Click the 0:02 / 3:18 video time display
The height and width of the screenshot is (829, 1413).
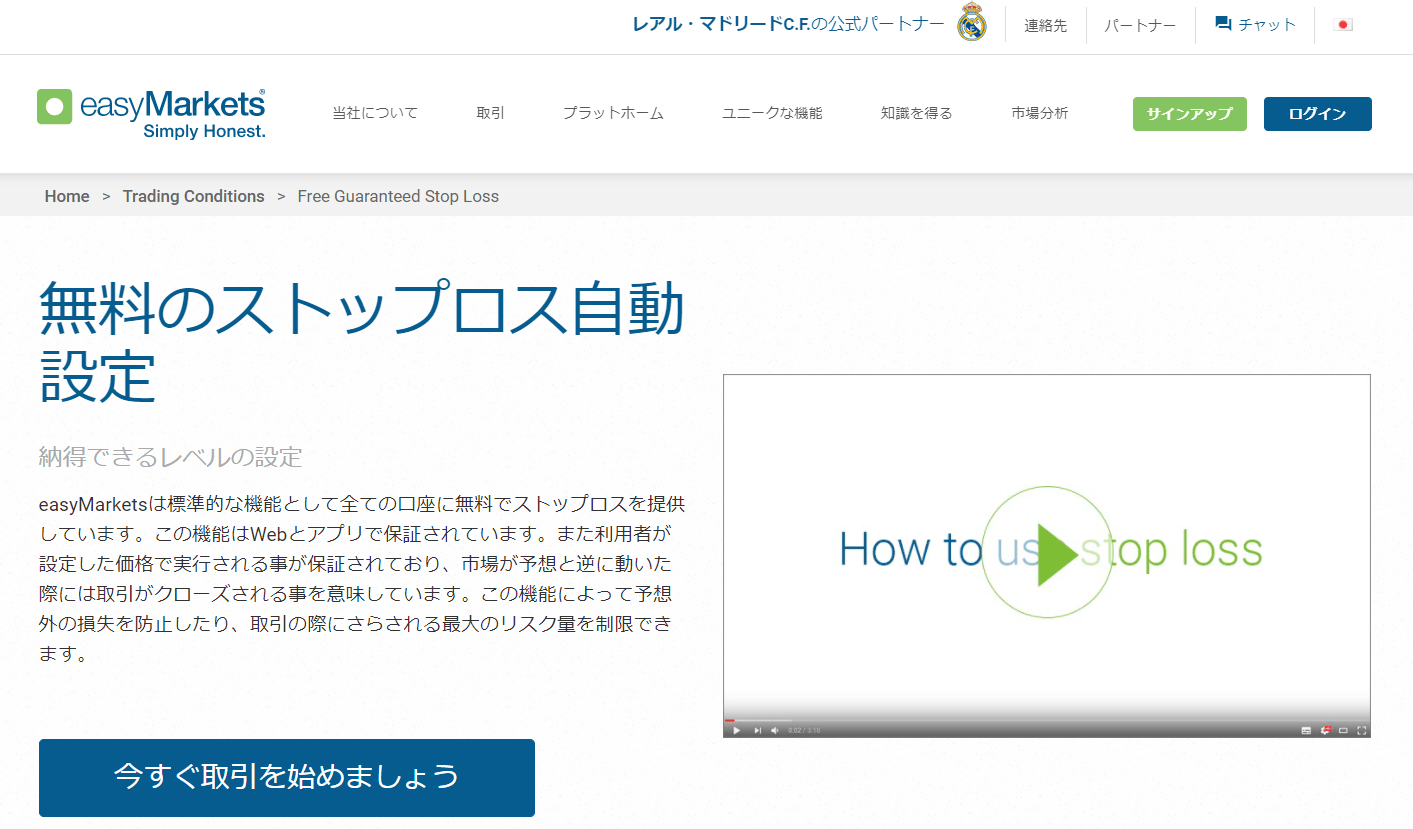[804, 730]
